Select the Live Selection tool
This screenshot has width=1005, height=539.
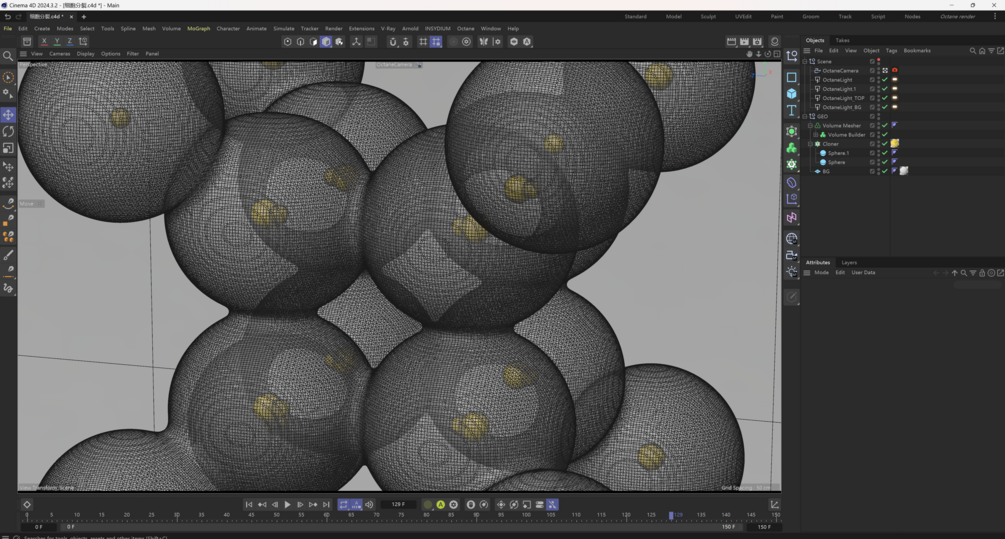tap(8, 78)
